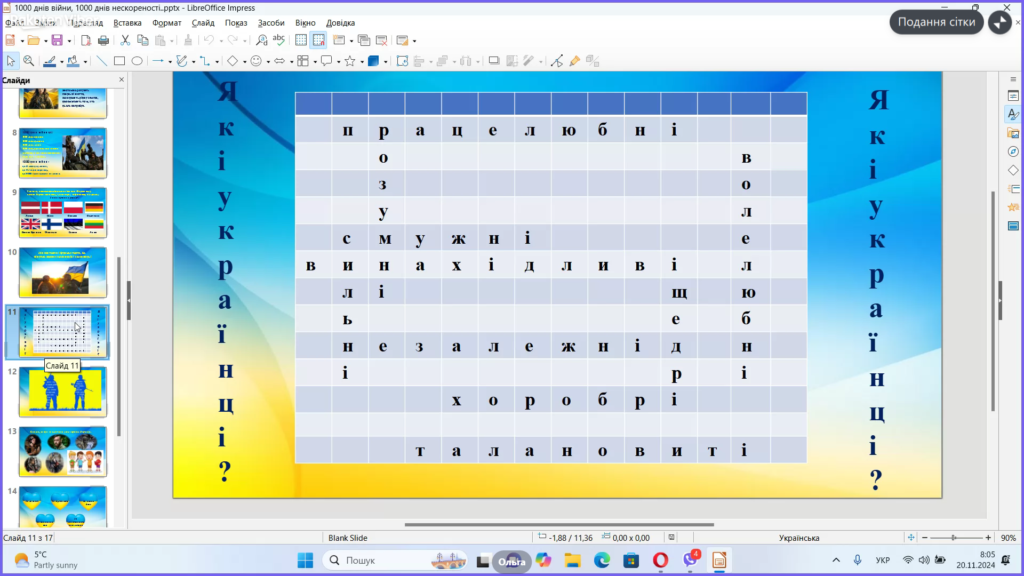Screen dimensions: 1024x576
Task: Activate the Zoom & Pan magnifier tool
Action: click(x=29, y=61)
